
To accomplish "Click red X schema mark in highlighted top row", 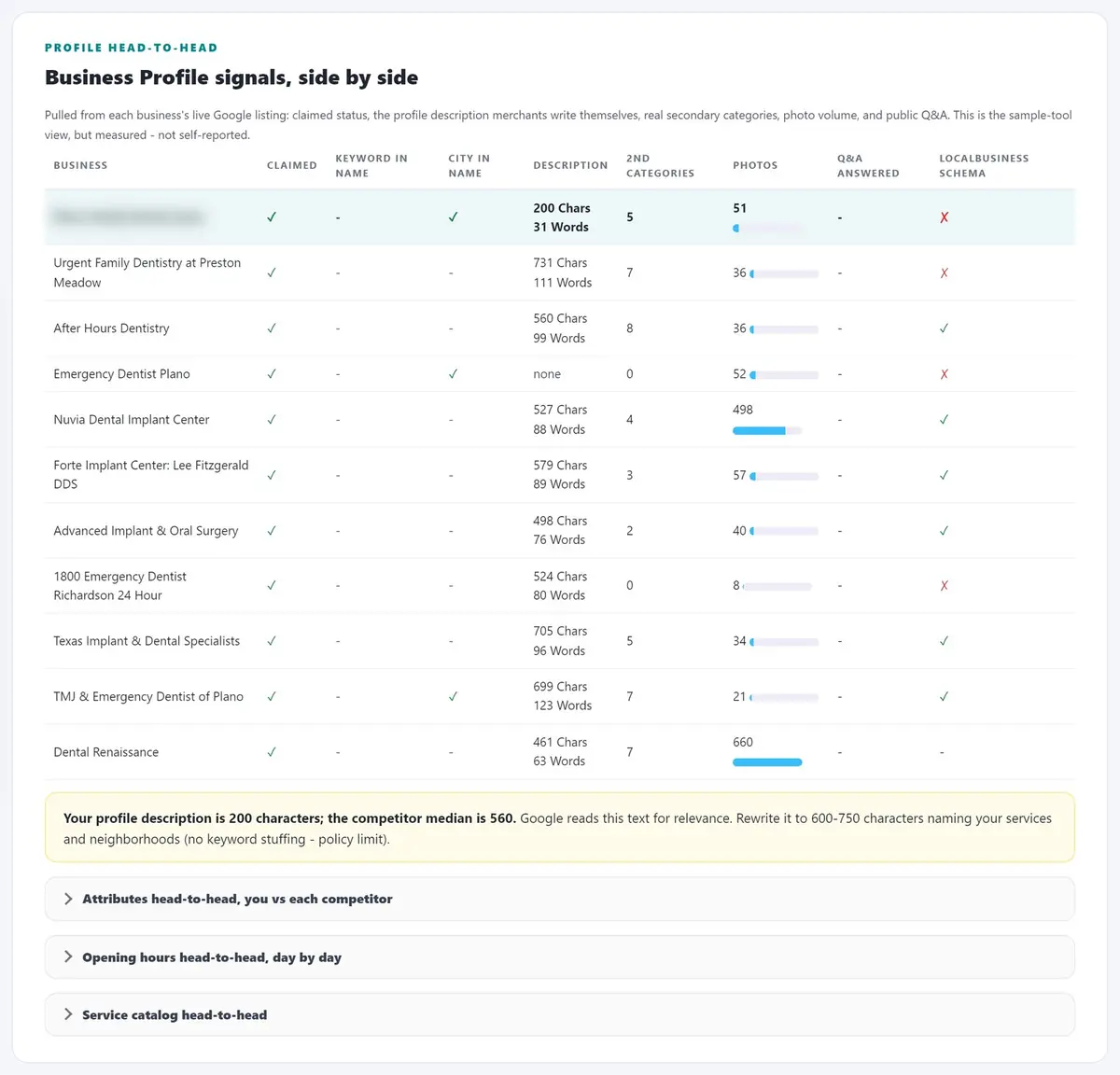I will 945,217.
